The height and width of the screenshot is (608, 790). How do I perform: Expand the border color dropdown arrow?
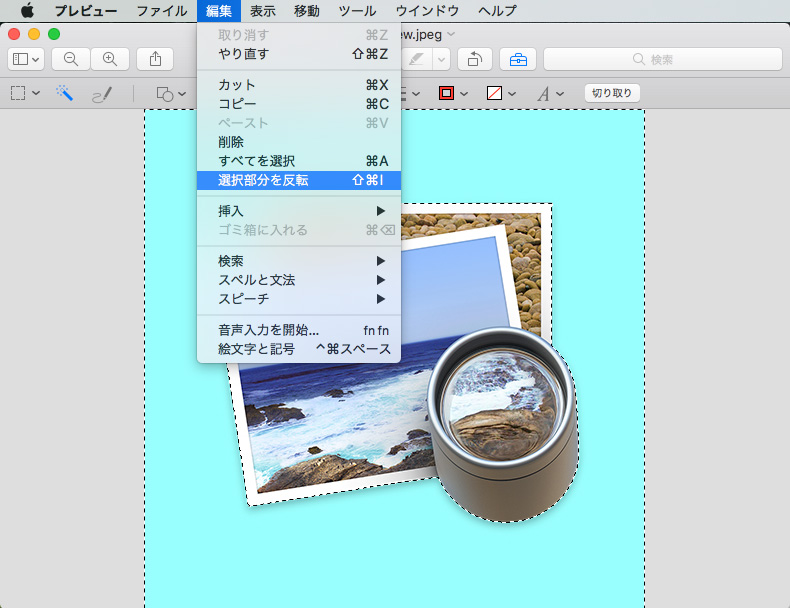[x=464, y=94]
